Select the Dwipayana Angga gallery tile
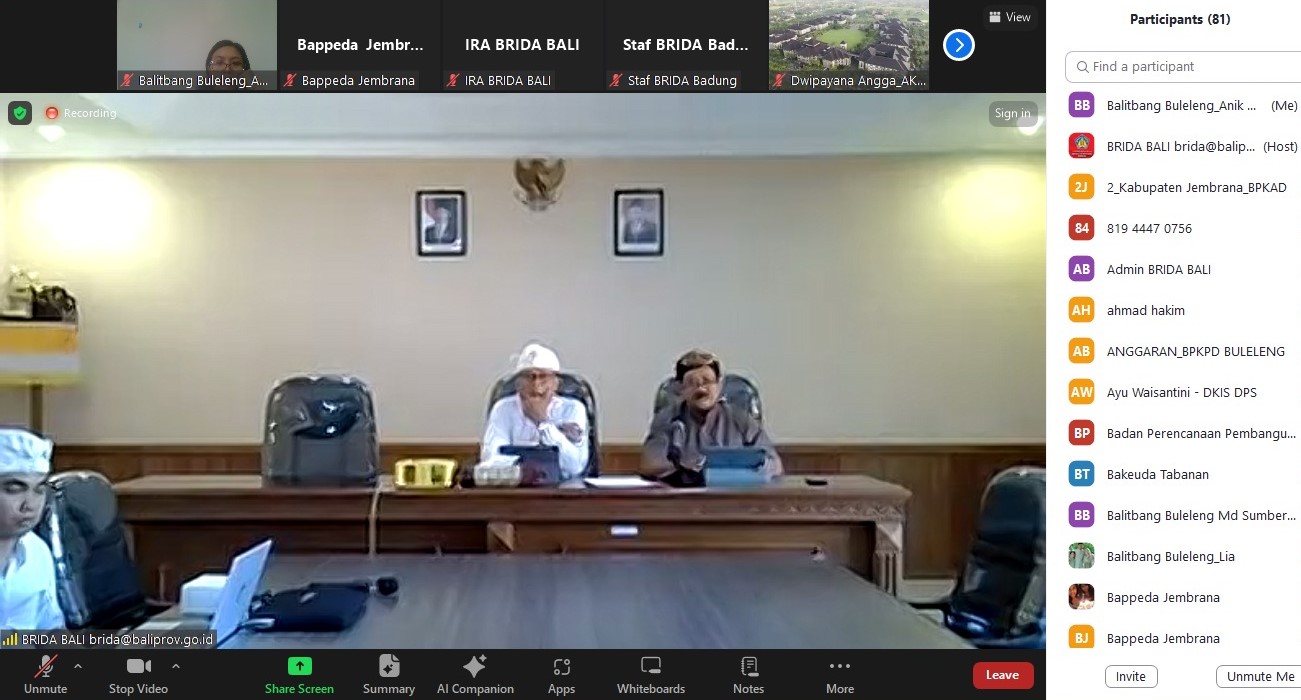Screen dimensions: 1301x700 coord(849,45)
